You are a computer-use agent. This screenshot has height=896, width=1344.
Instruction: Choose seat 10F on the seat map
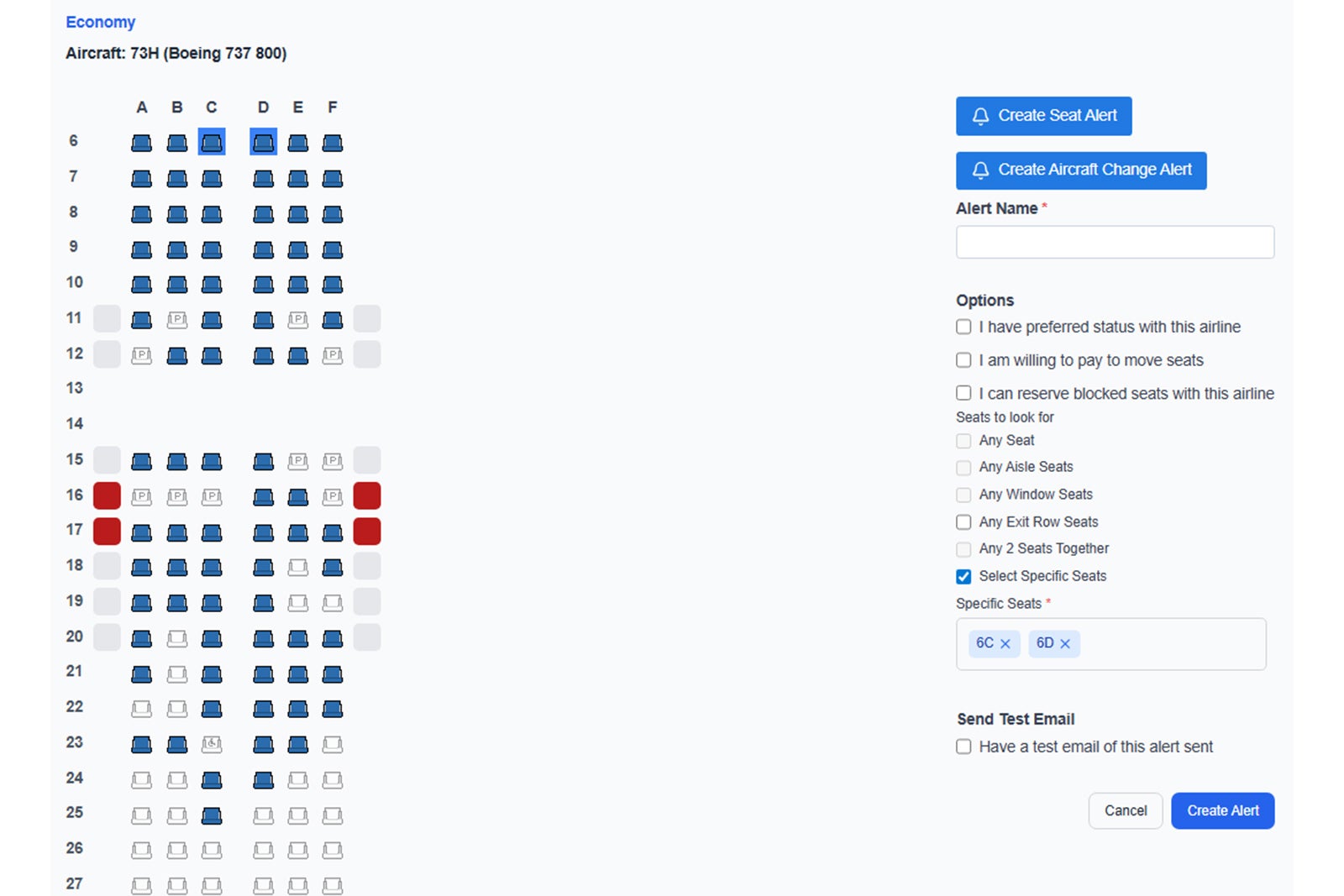pyautogui.click(x=333, y=285)
